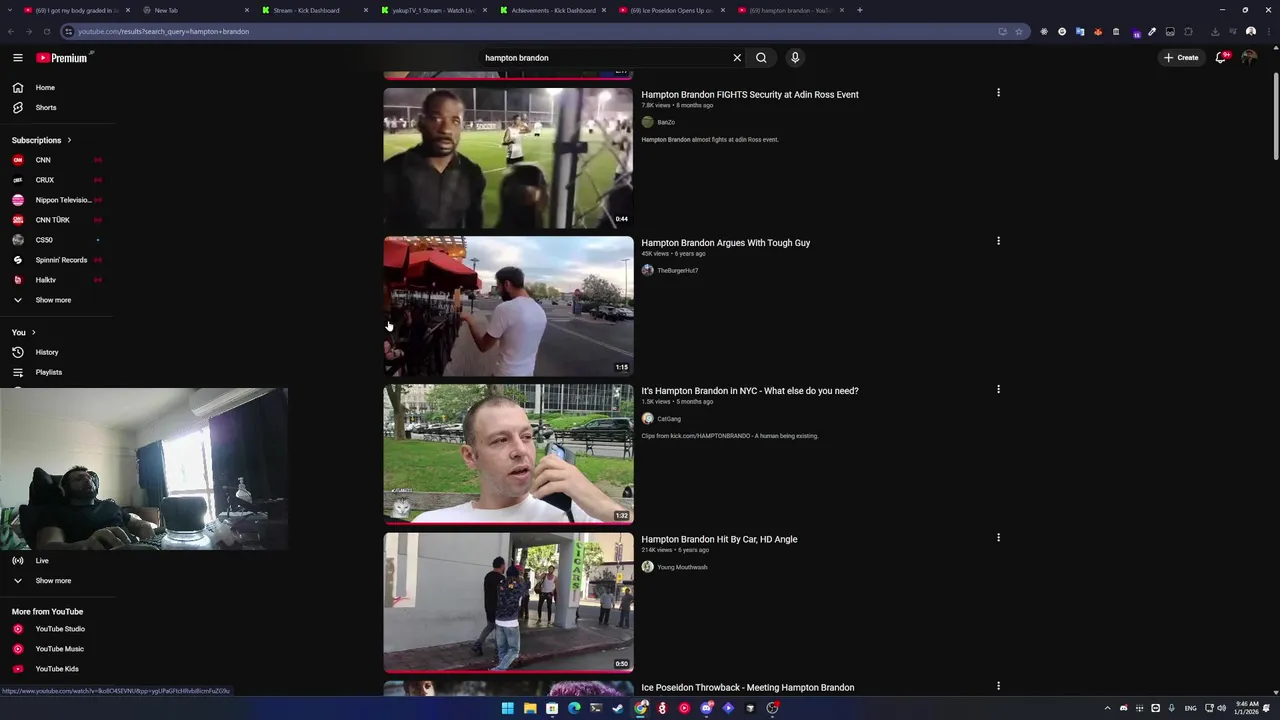Open Spinnin' Records subscription

tap(58, 260)
